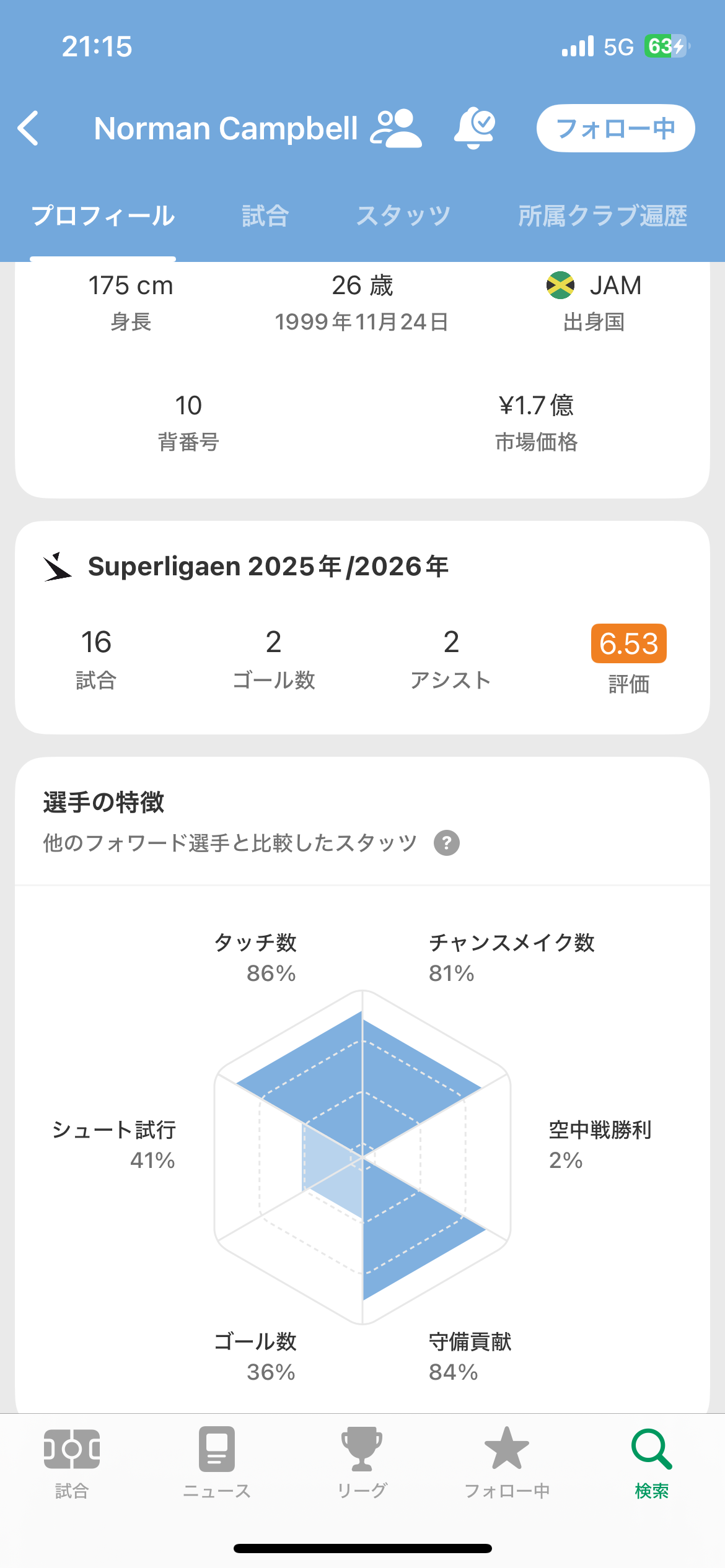725x1568 pixels.
Task: Tap the ¥1.7億 market value
Action: coord(536,406)
